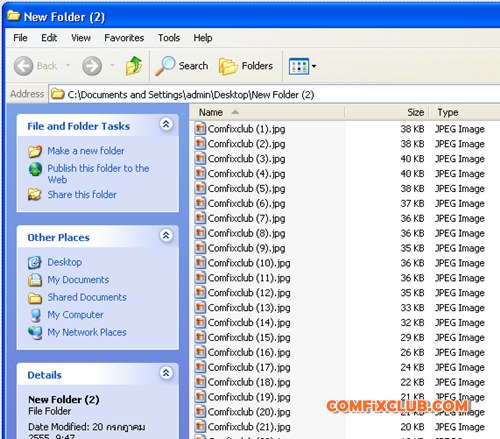
Task: Open the Forward button history dropdown arrow
Action: tap(113, 65)
